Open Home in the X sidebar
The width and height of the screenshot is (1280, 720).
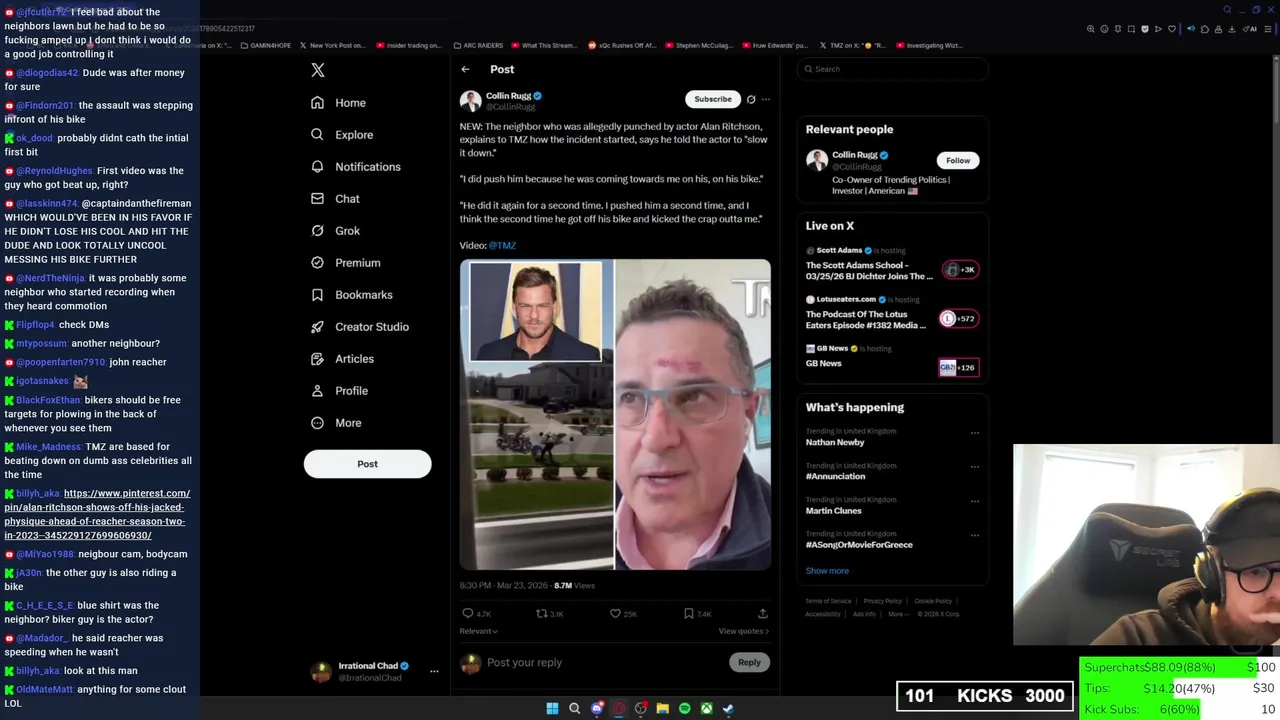pos(338,103)
